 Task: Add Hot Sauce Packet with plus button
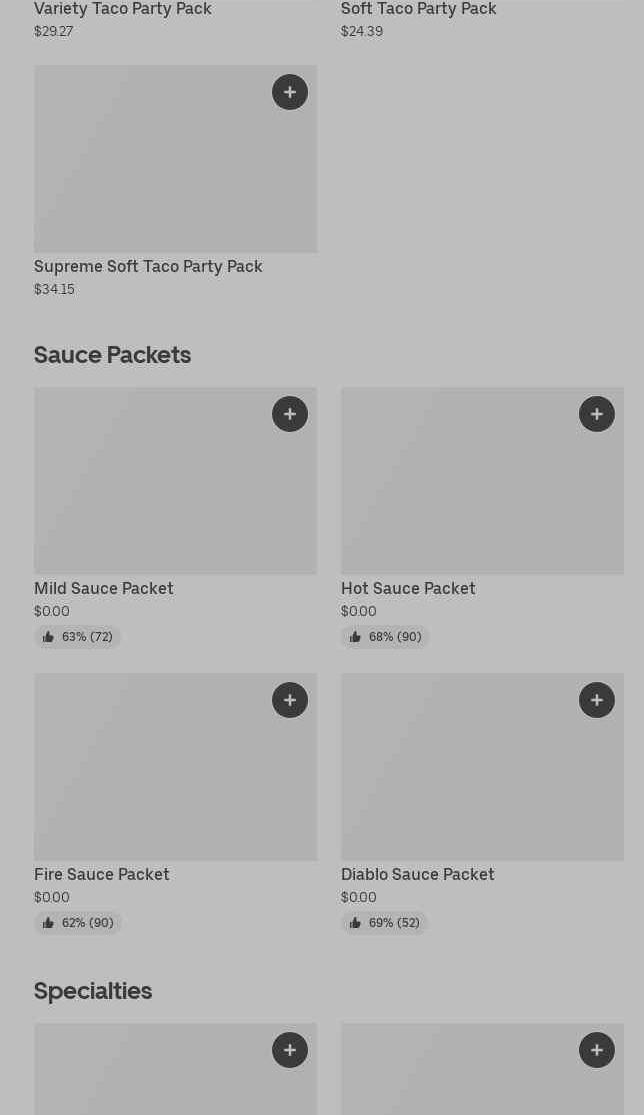pos(597,414)
